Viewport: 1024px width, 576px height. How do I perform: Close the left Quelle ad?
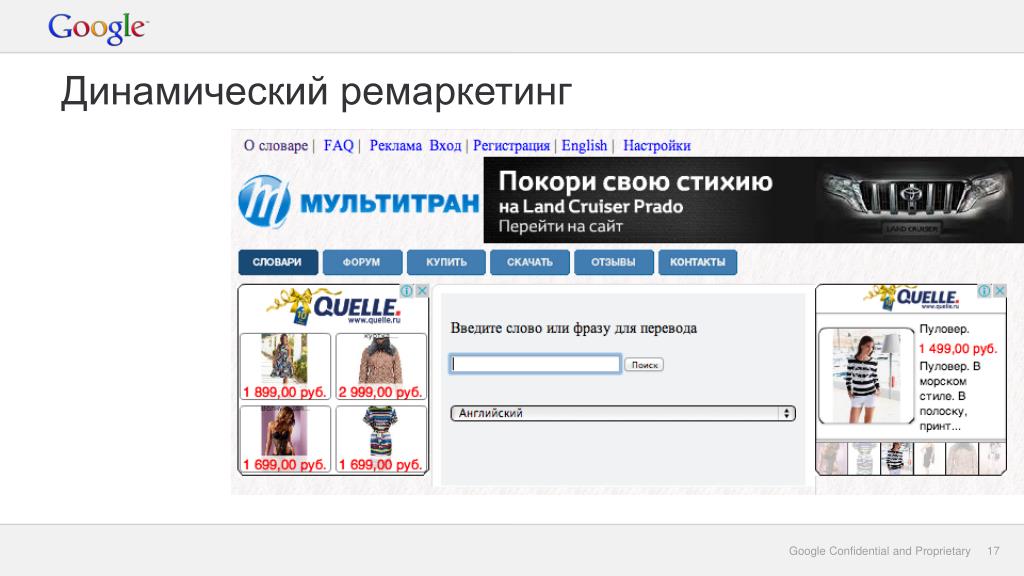(422, 291)
